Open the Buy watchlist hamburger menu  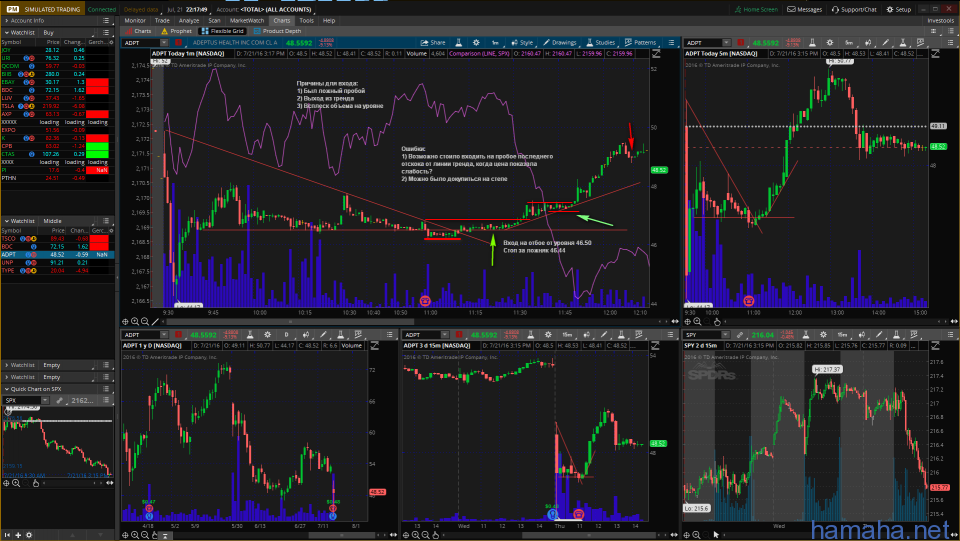click(106, 32)
